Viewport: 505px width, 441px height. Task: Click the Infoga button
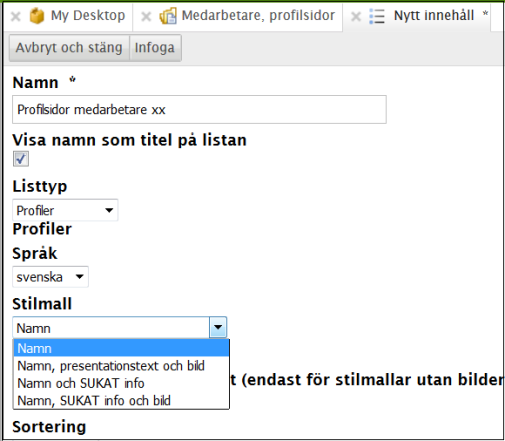(x=155, y=48)
